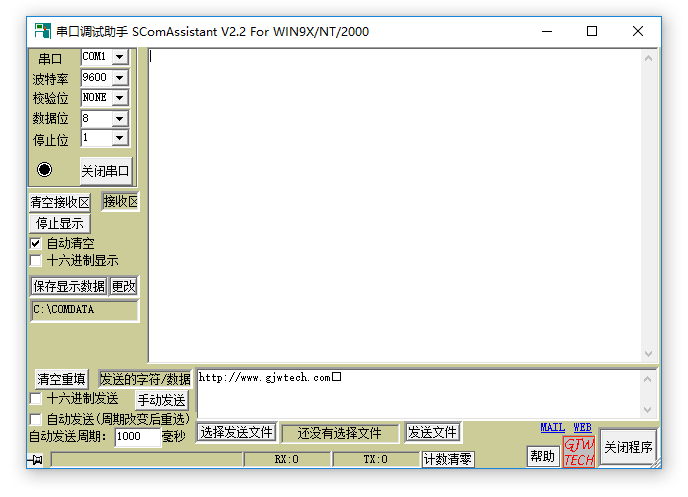Click the serial port status indicator light
688x497 pixels.
44,169
